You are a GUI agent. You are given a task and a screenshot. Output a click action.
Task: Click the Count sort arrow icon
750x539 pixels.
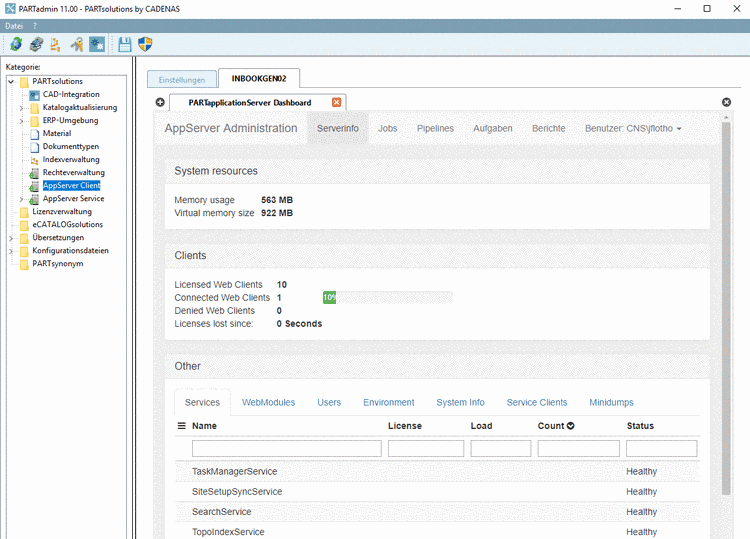[570, 426]
